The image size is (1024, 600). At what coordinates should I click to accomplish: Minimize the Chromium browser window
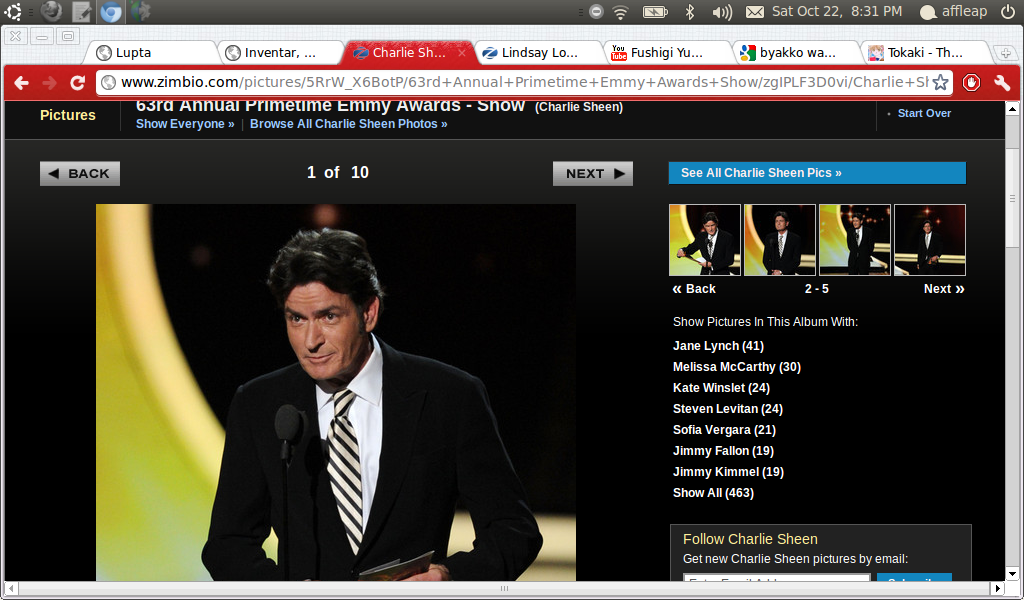click(x=42, y=36)
